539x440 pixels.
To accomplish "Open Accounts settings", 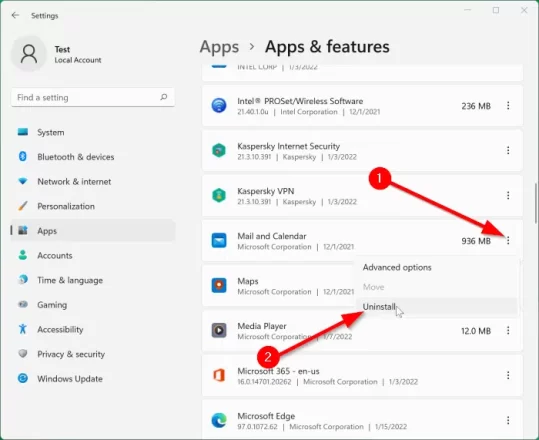I will click(x=93, y=255).
